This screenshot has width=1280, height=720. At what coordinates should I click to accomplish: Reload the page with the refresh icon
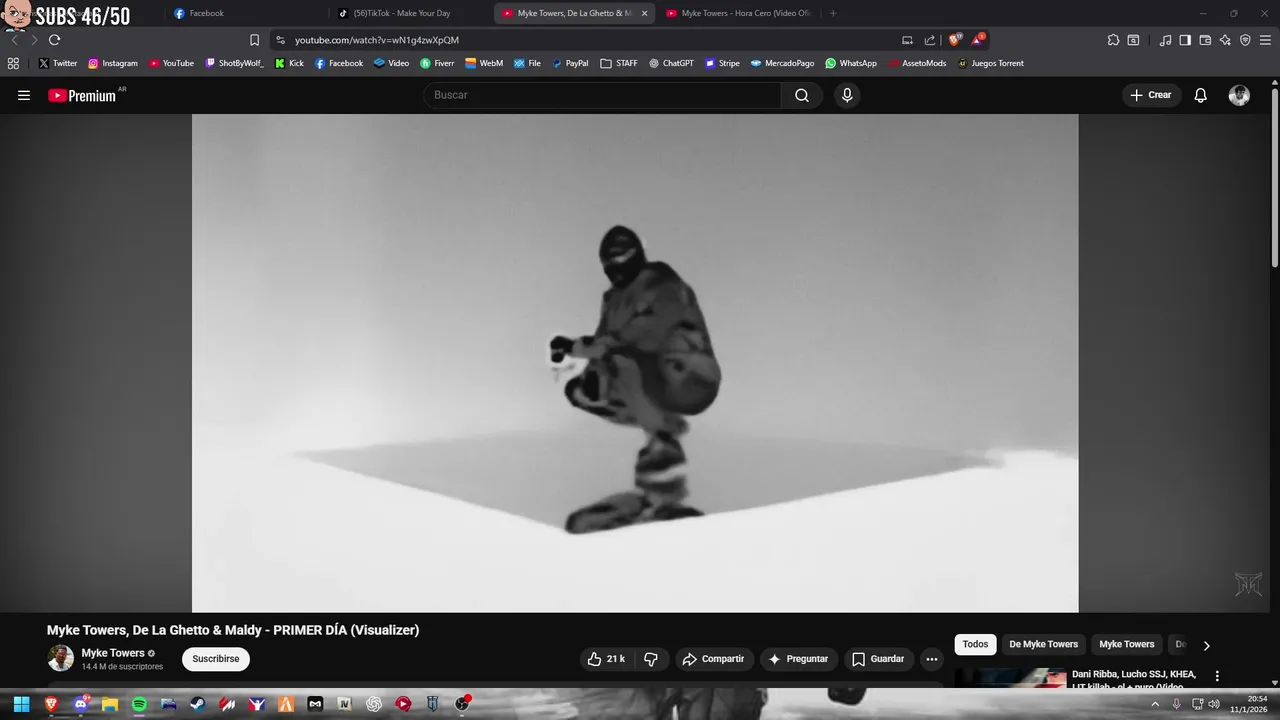54,40
